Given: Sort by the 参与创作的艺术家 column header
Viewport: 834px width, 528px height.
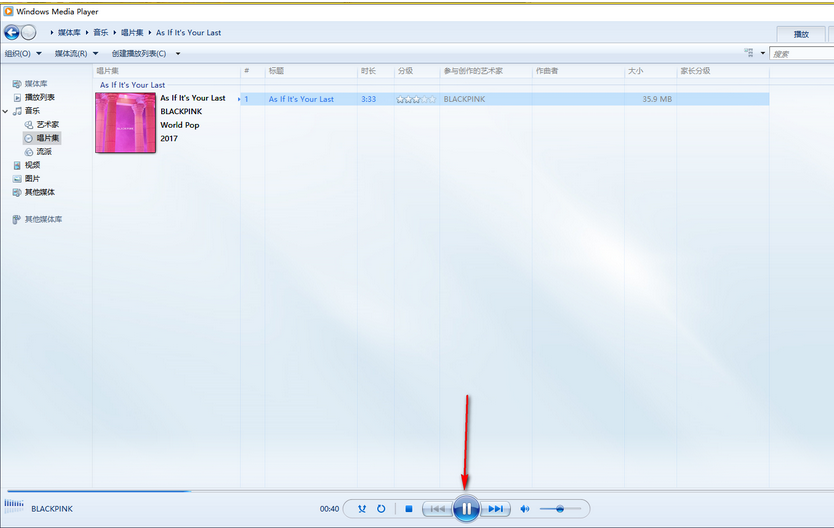Looking at the screenshot, I should [x=486, y=71].
